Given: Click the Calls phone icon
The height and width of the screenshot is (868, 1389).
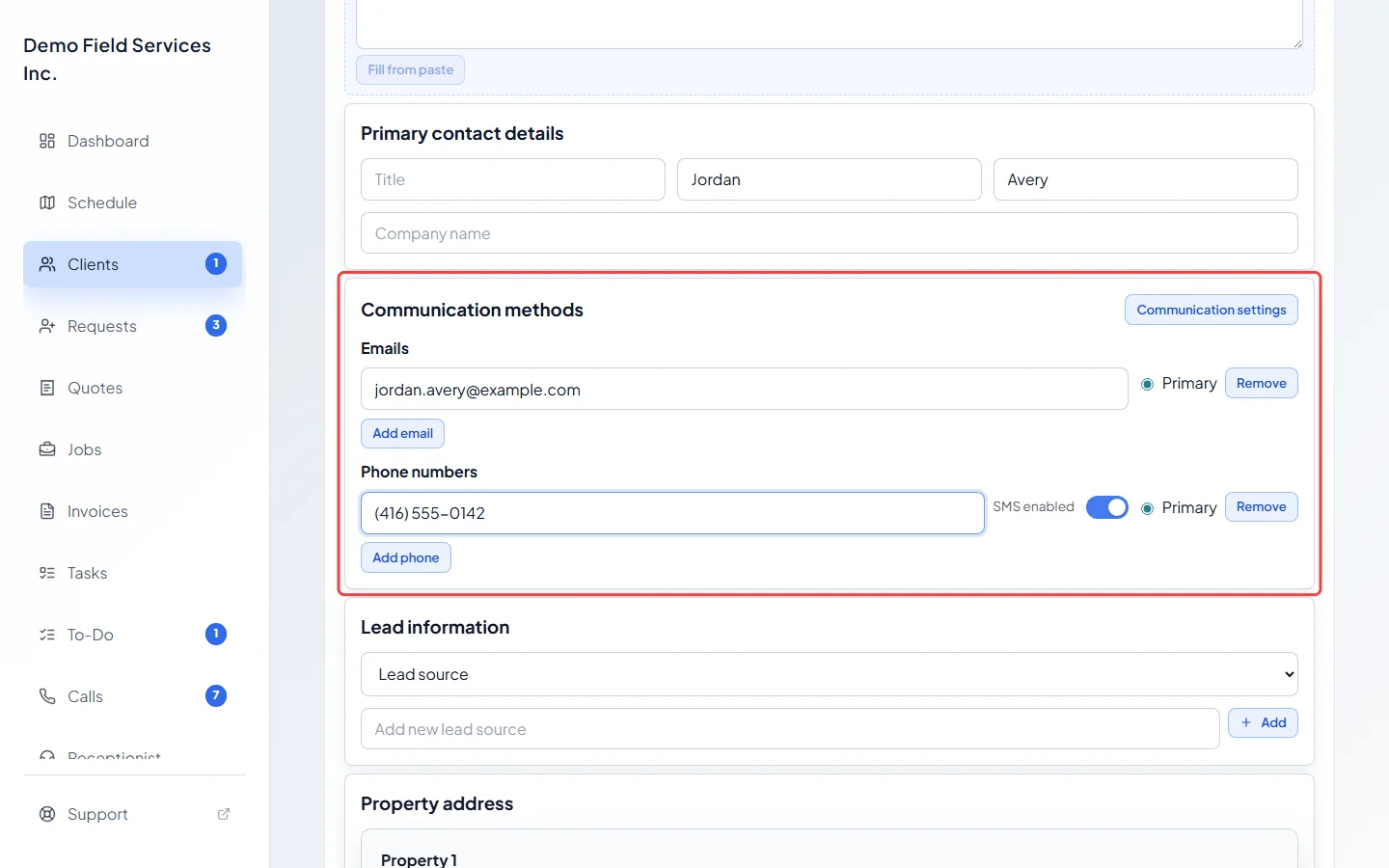Looking at the screenshot, I should [47, 696].
